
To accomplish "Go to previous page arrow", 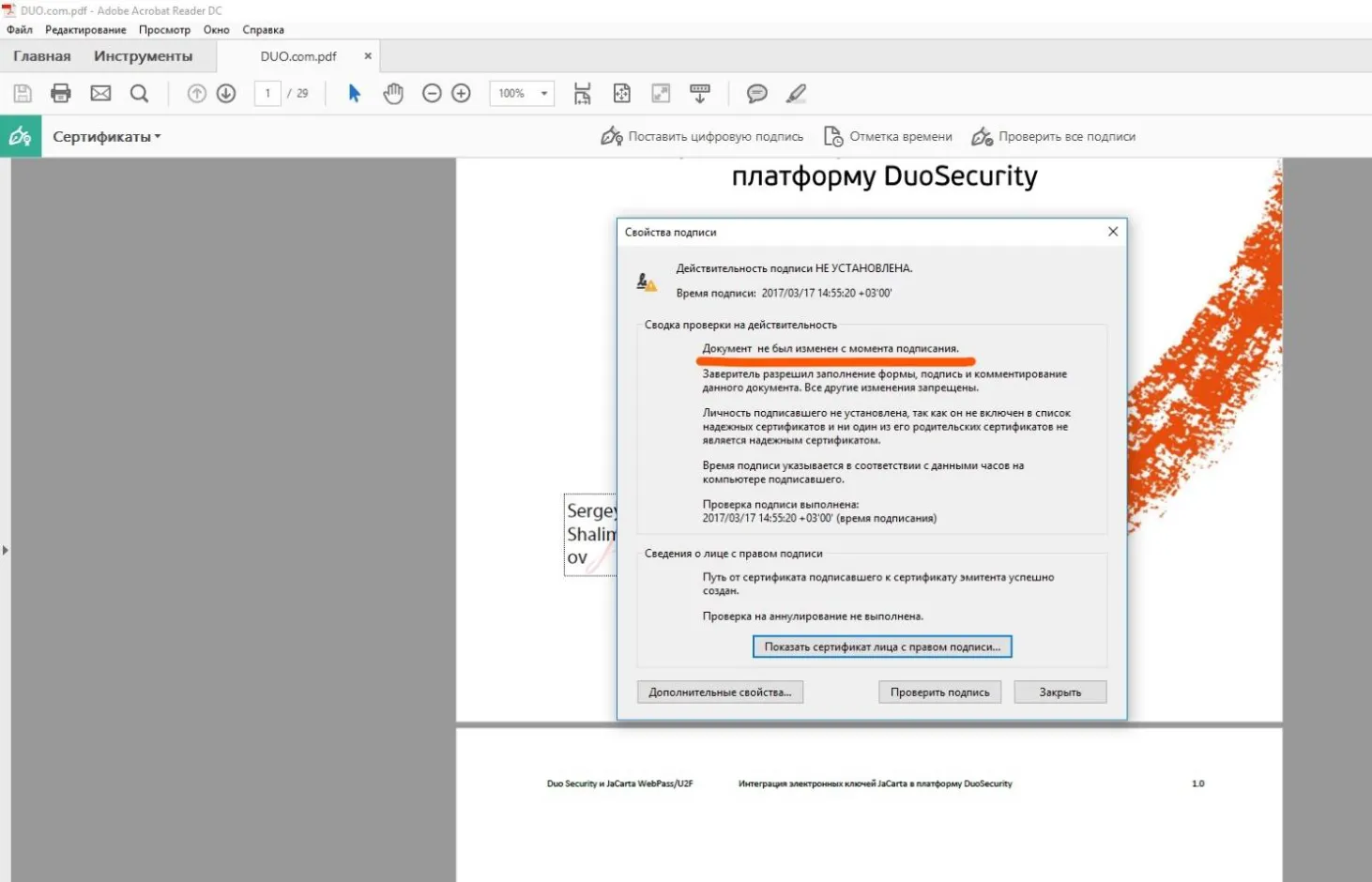I will [x=196, y=93].
